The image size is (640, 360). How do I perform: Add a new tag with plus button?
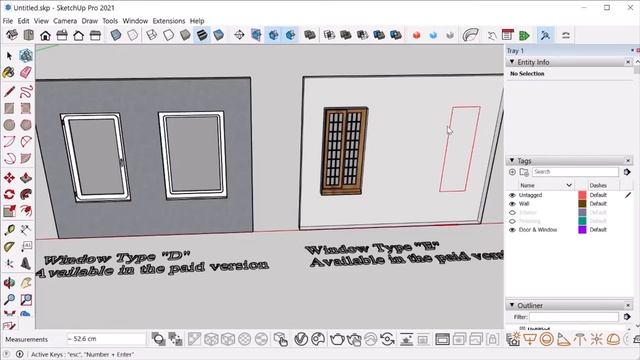tap(512, 172)
